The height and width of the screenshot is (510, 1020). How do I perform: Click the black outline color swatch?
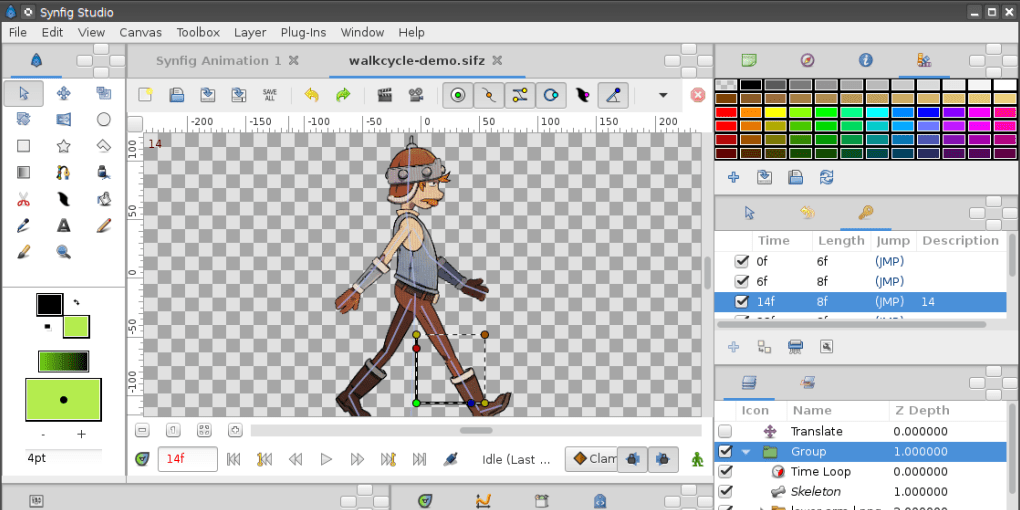pos(50,304)
